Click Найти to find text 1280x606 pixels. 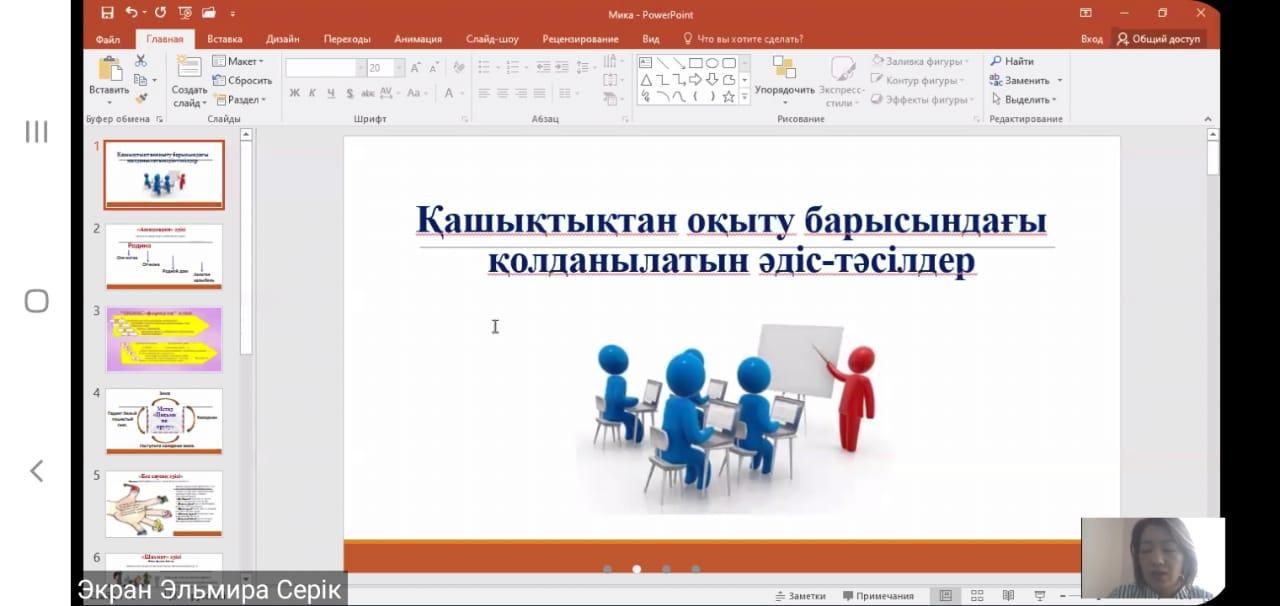(x=1012, y=61)
